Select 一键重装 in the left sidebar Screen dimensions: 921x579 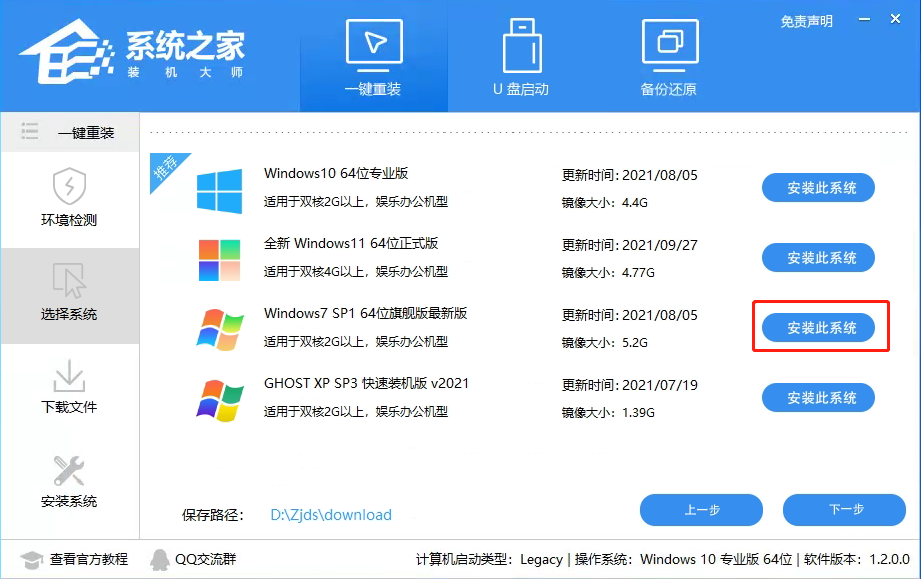click(x=68, y=131)
